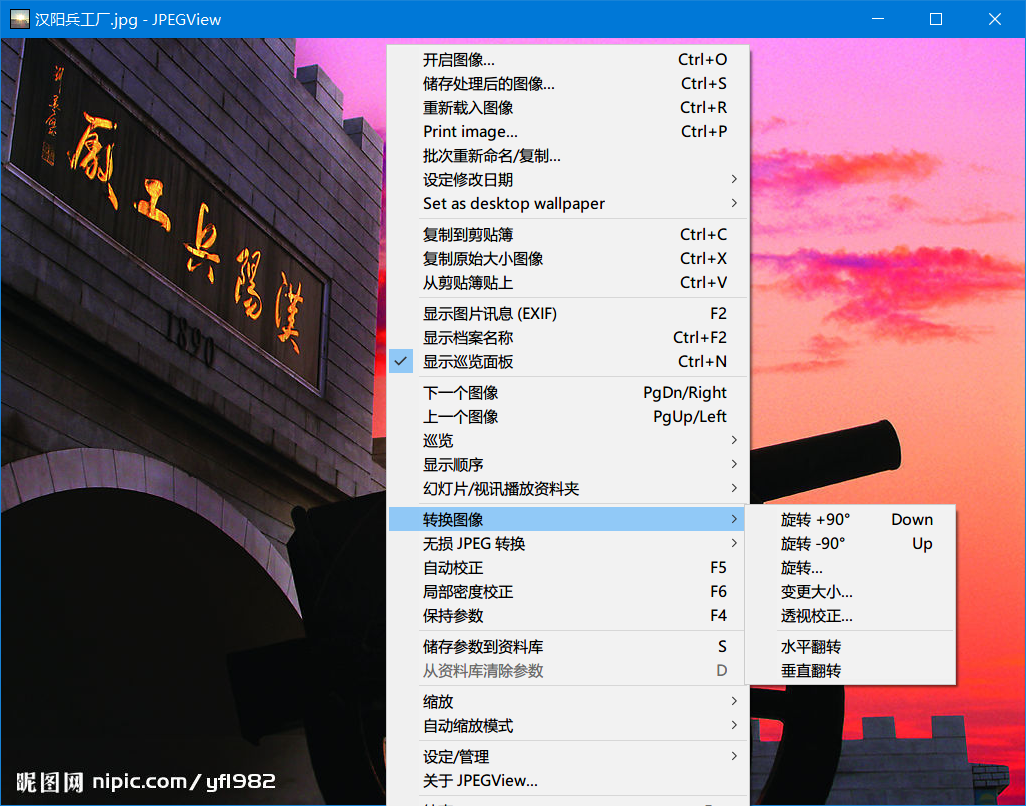The height and width of the screenshot is (806, 1026).
Task: Click 垂直翻转 to flip vertically
Action: click(x=811, y=671)
